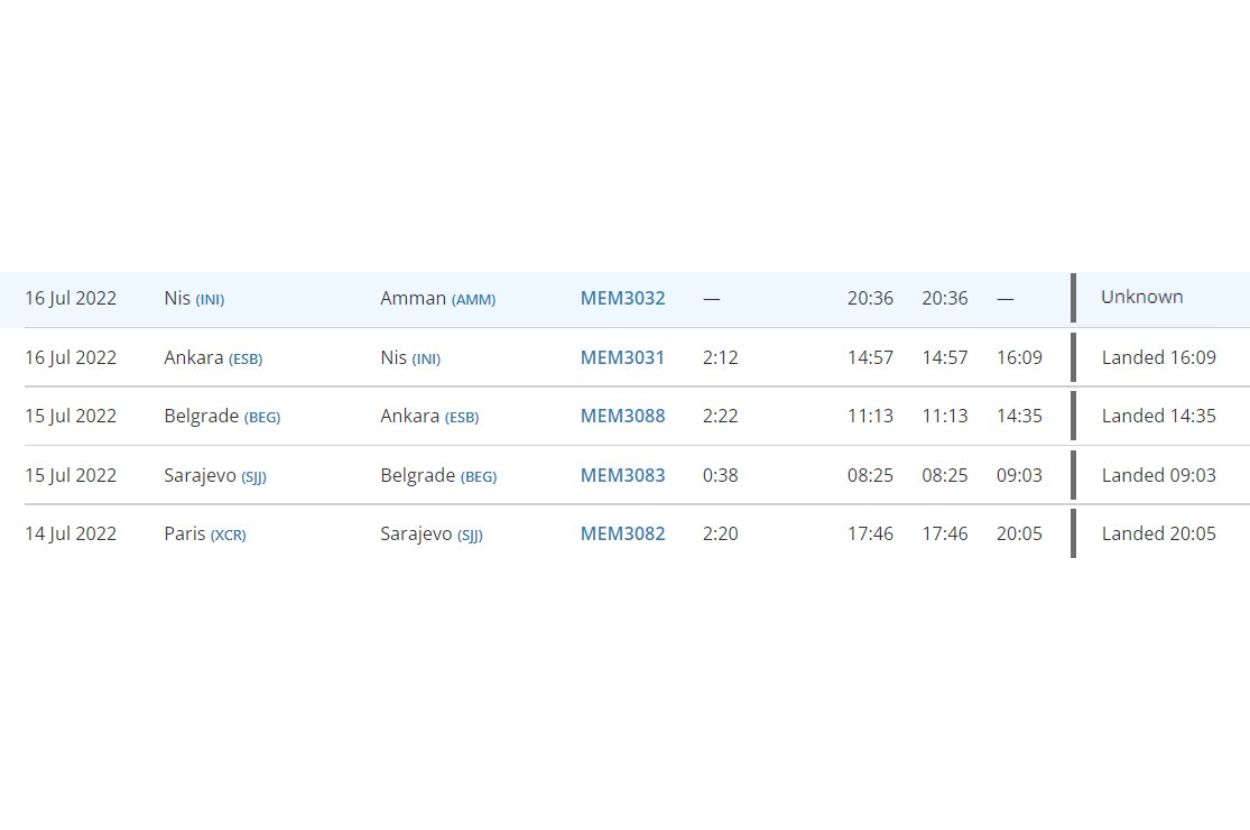The image size is (1250, 830).
Task: Click Nis (INI) destination in second row
Action: point(410,357)
